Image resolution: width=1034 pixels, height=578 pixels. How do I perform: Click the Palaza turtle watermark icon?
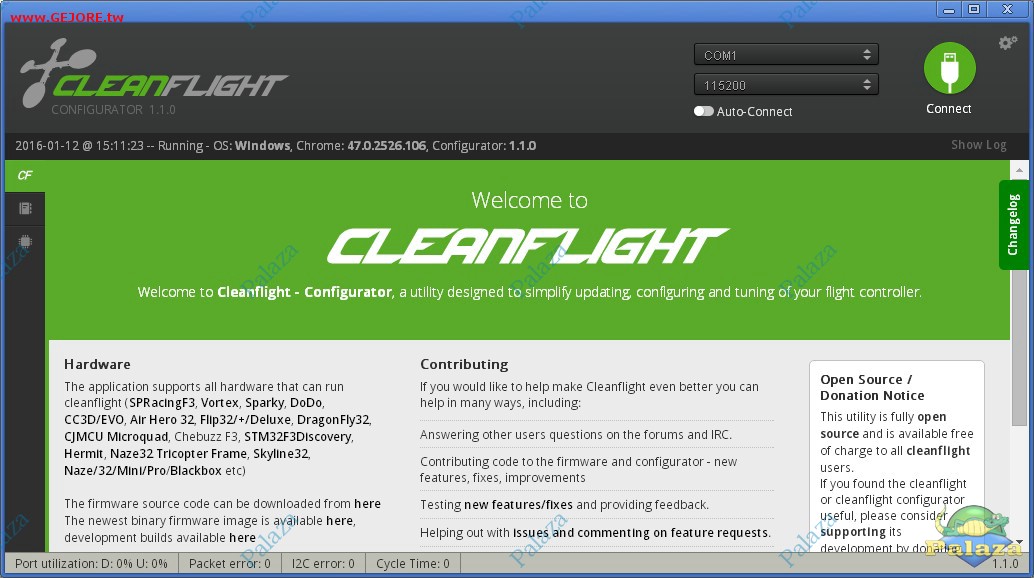[975, 534]
